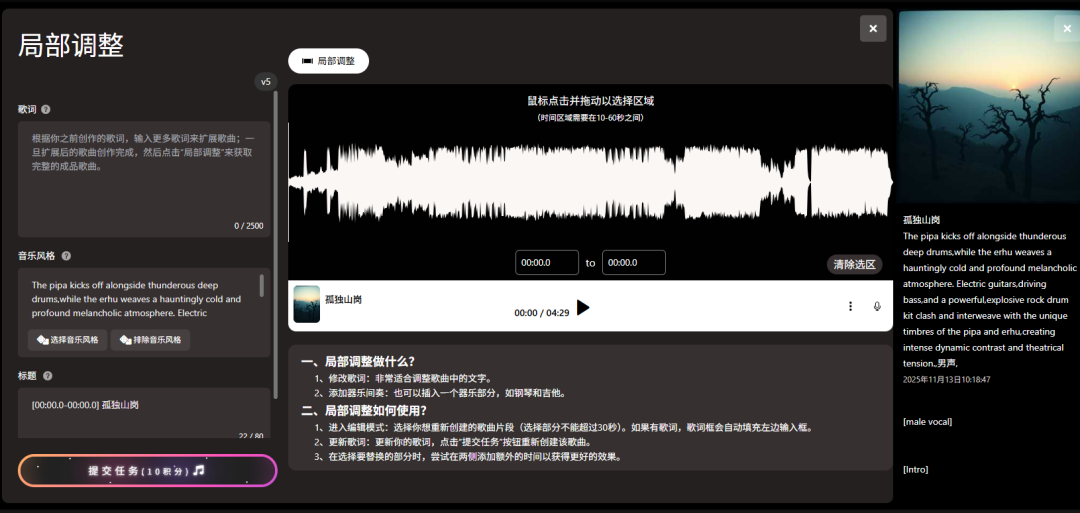The height and width of the screenshot is (513, 1080).
Task: Click the end time field after 'to'
Action: pyautogui.click(x=634, y=262)
